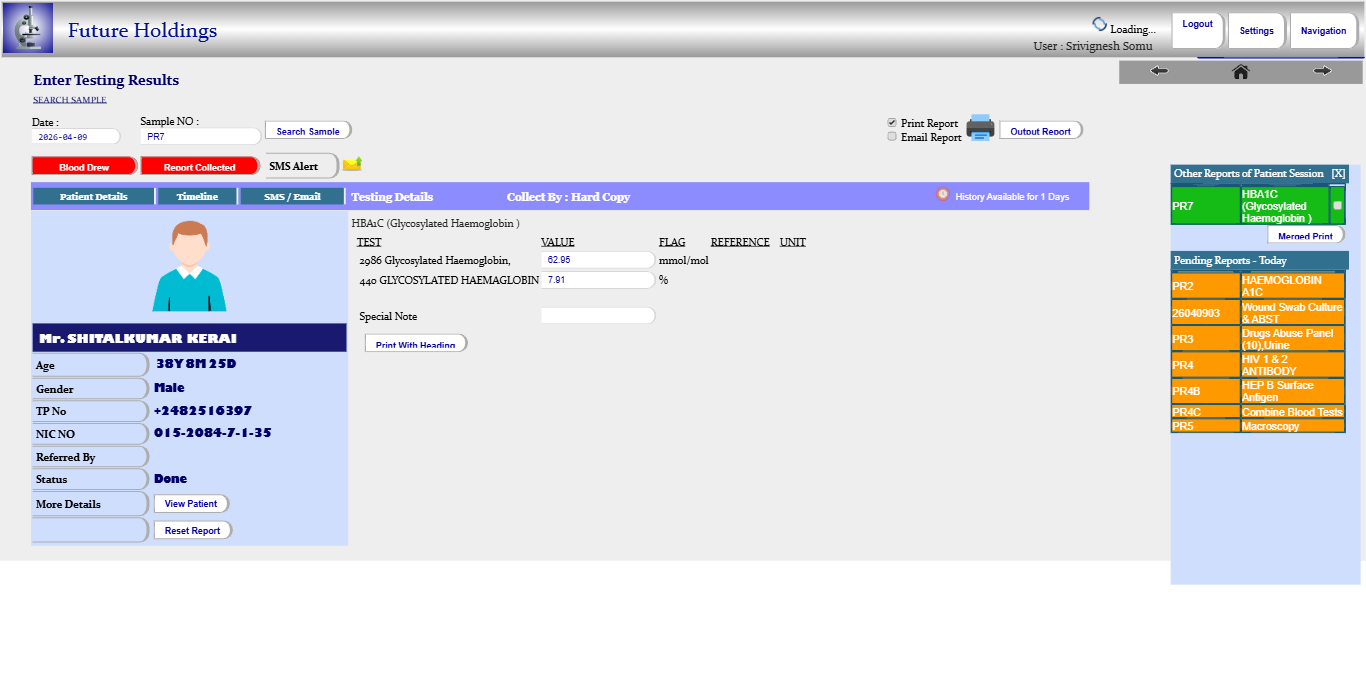Enable the Email Report checkbox
1366x678 pixels.
[x=892, y=137]
